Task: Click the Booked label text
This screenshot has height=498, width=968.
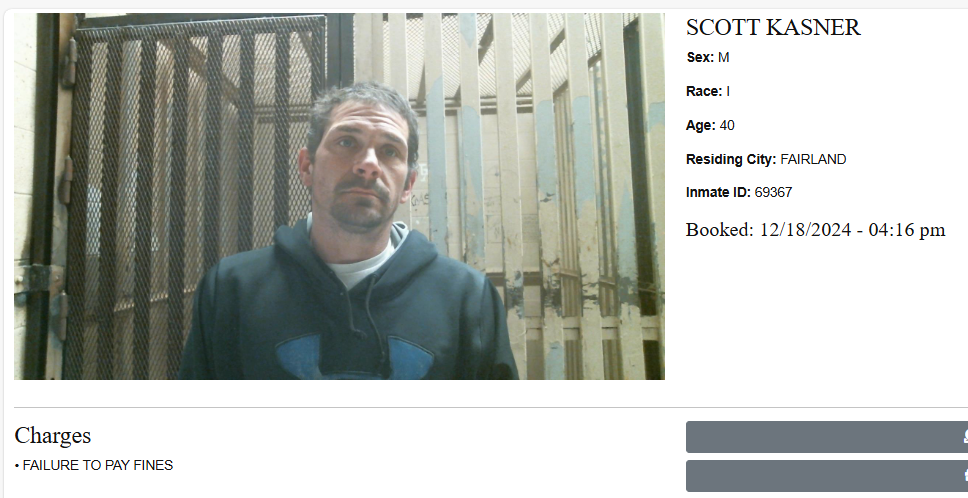Action: (720, 230)
